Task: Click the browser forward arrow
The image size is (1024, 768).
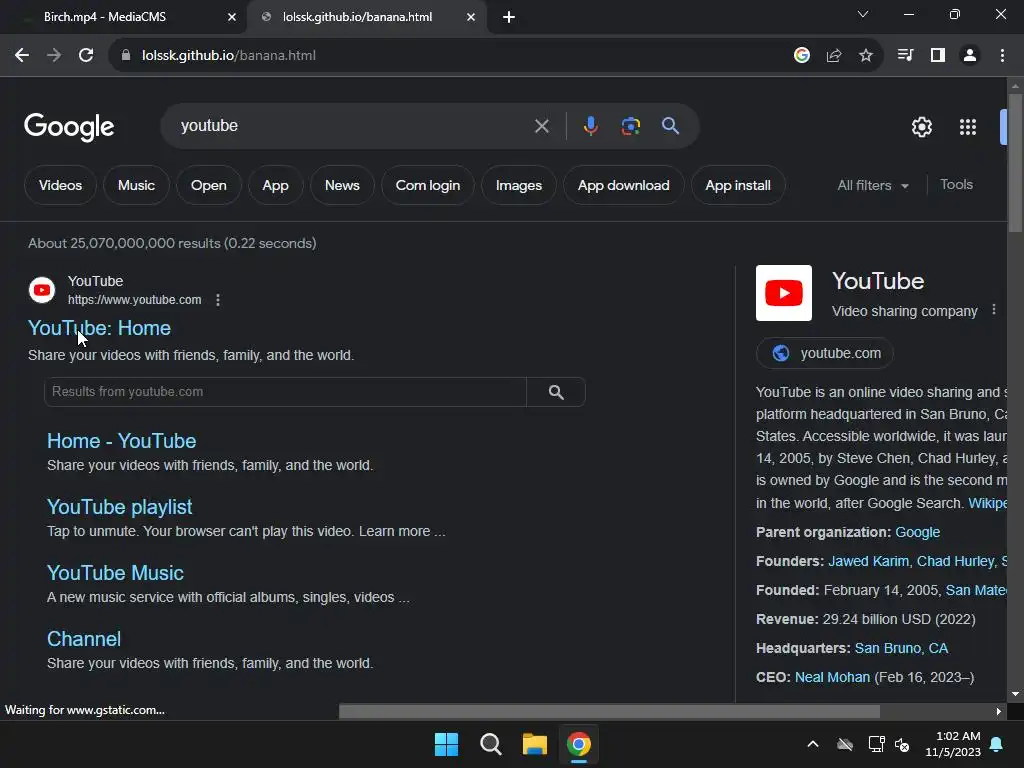Action: [54, 56]
